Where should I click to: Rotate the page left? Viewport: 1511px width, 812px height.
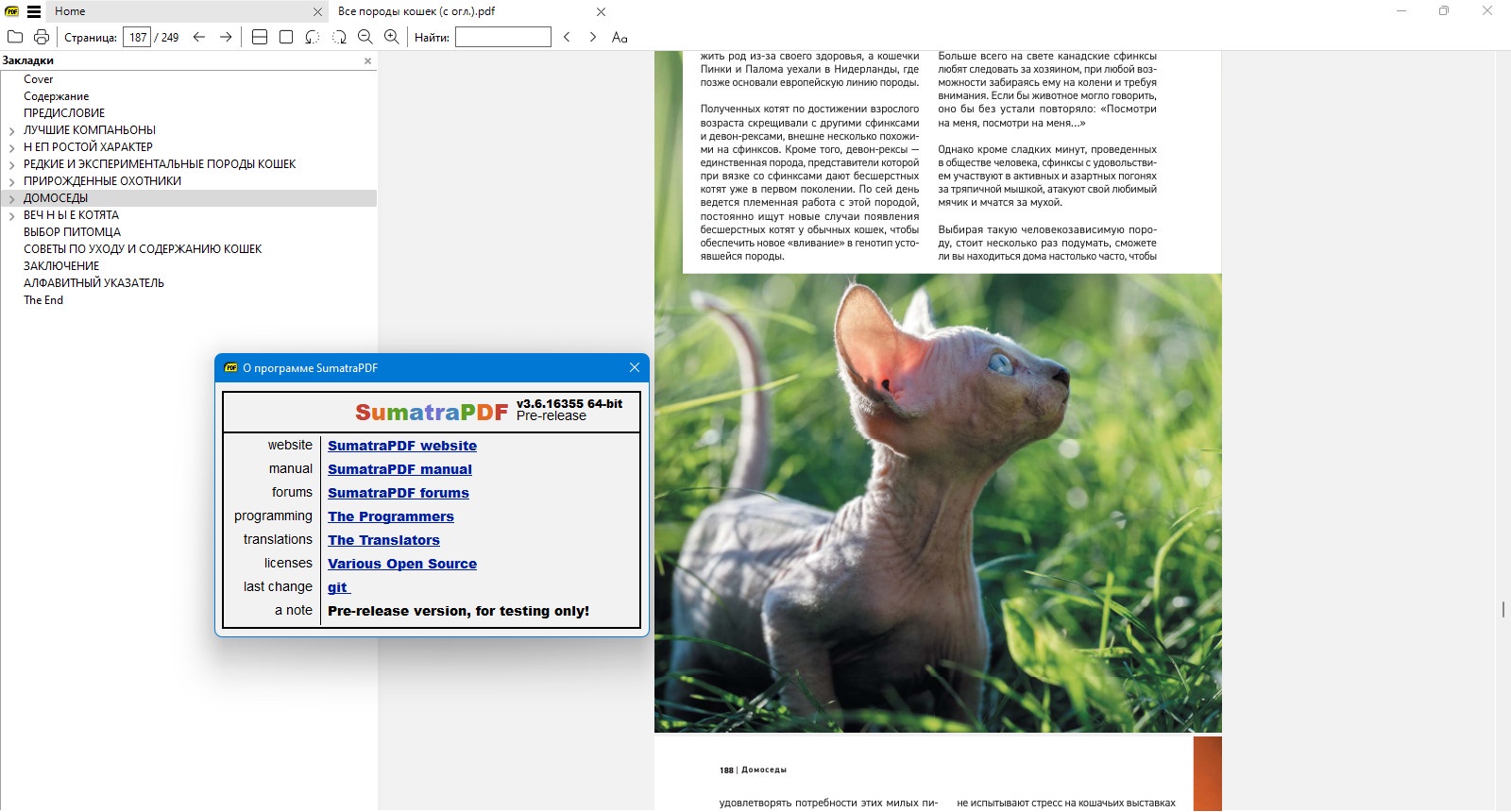click(313, 37)
